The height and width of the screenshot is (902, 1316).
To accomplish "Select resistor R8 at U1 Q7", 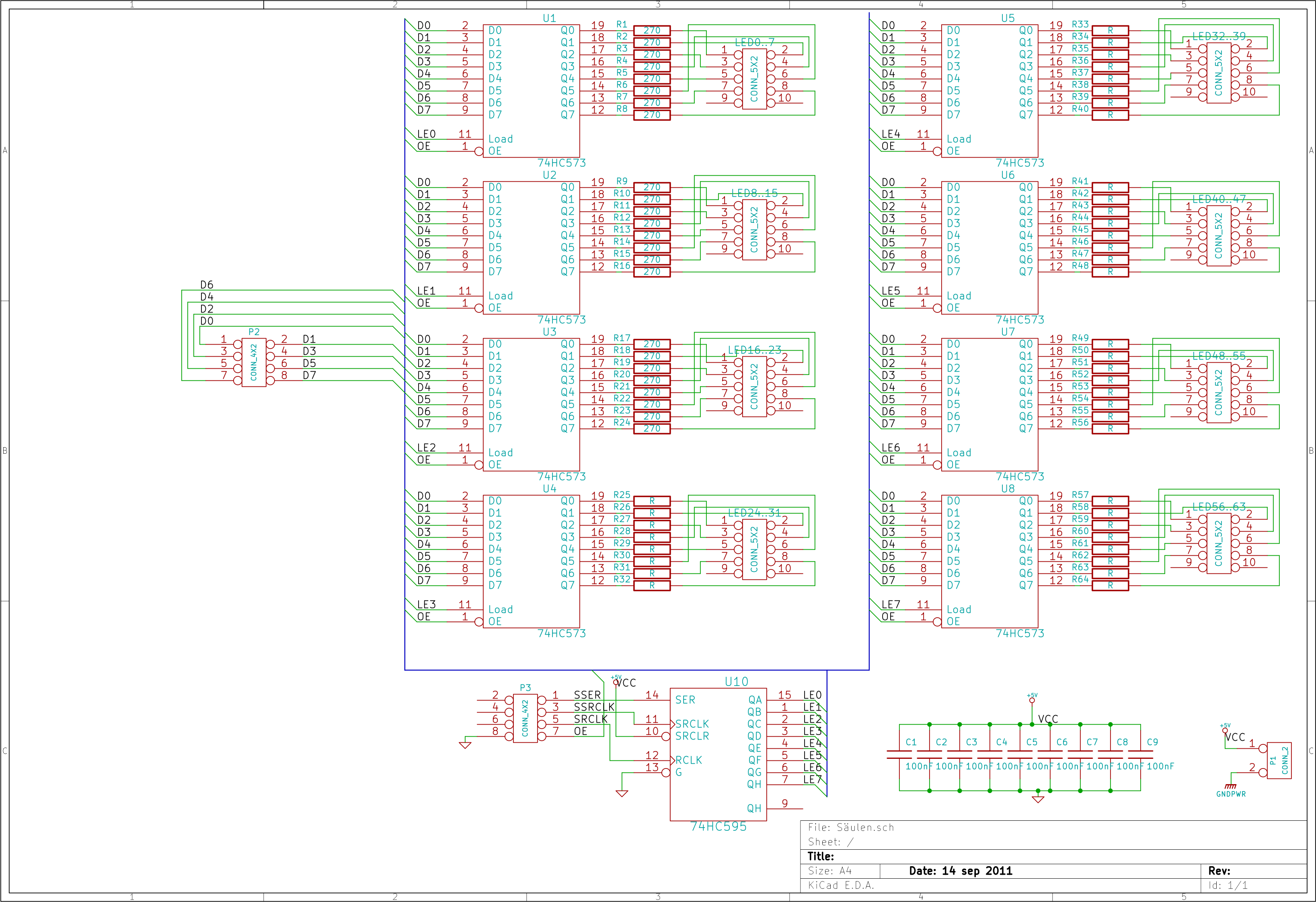I will [652, 115].
